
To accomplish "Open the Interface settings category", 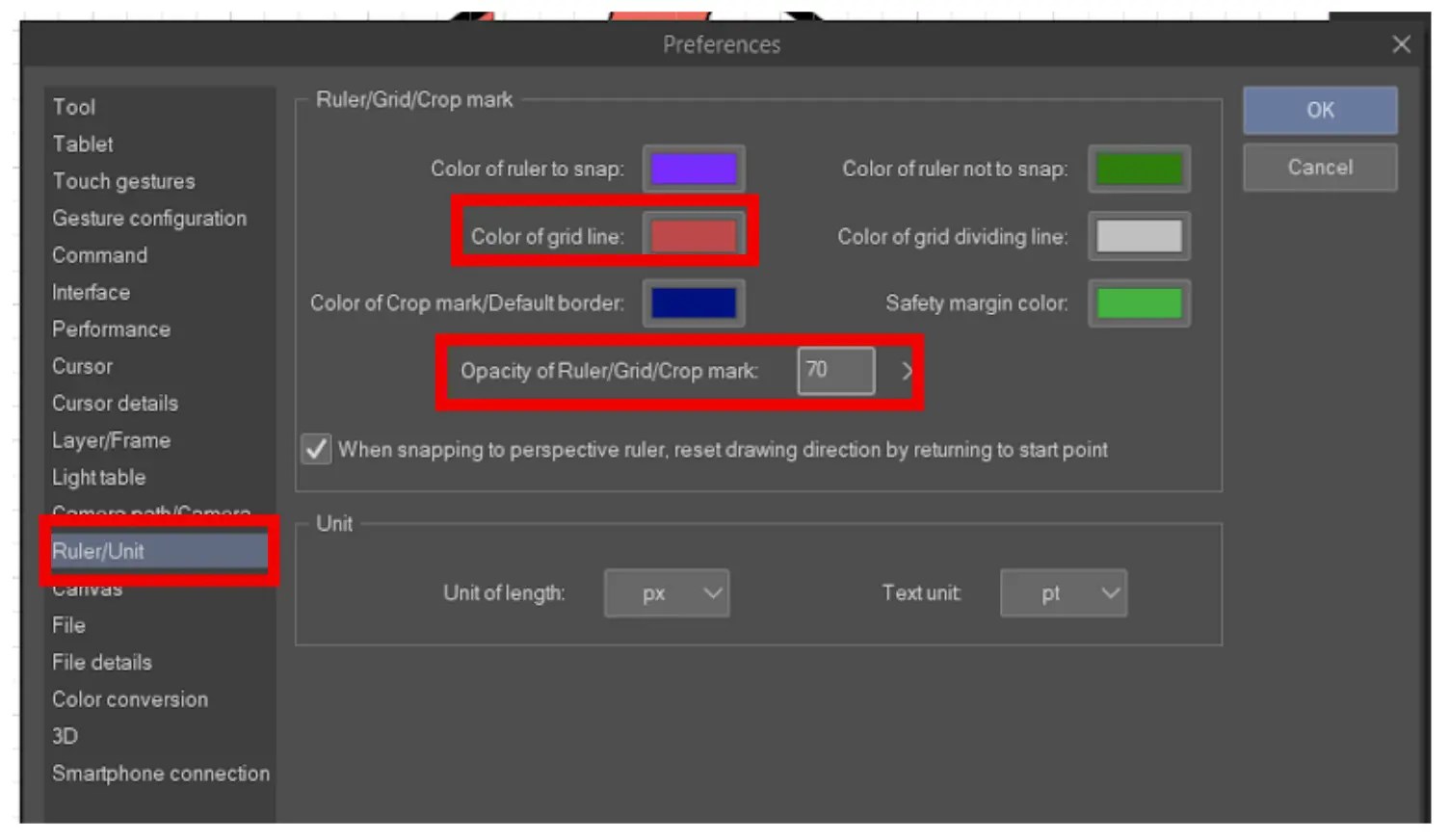I will click(92, 292).
